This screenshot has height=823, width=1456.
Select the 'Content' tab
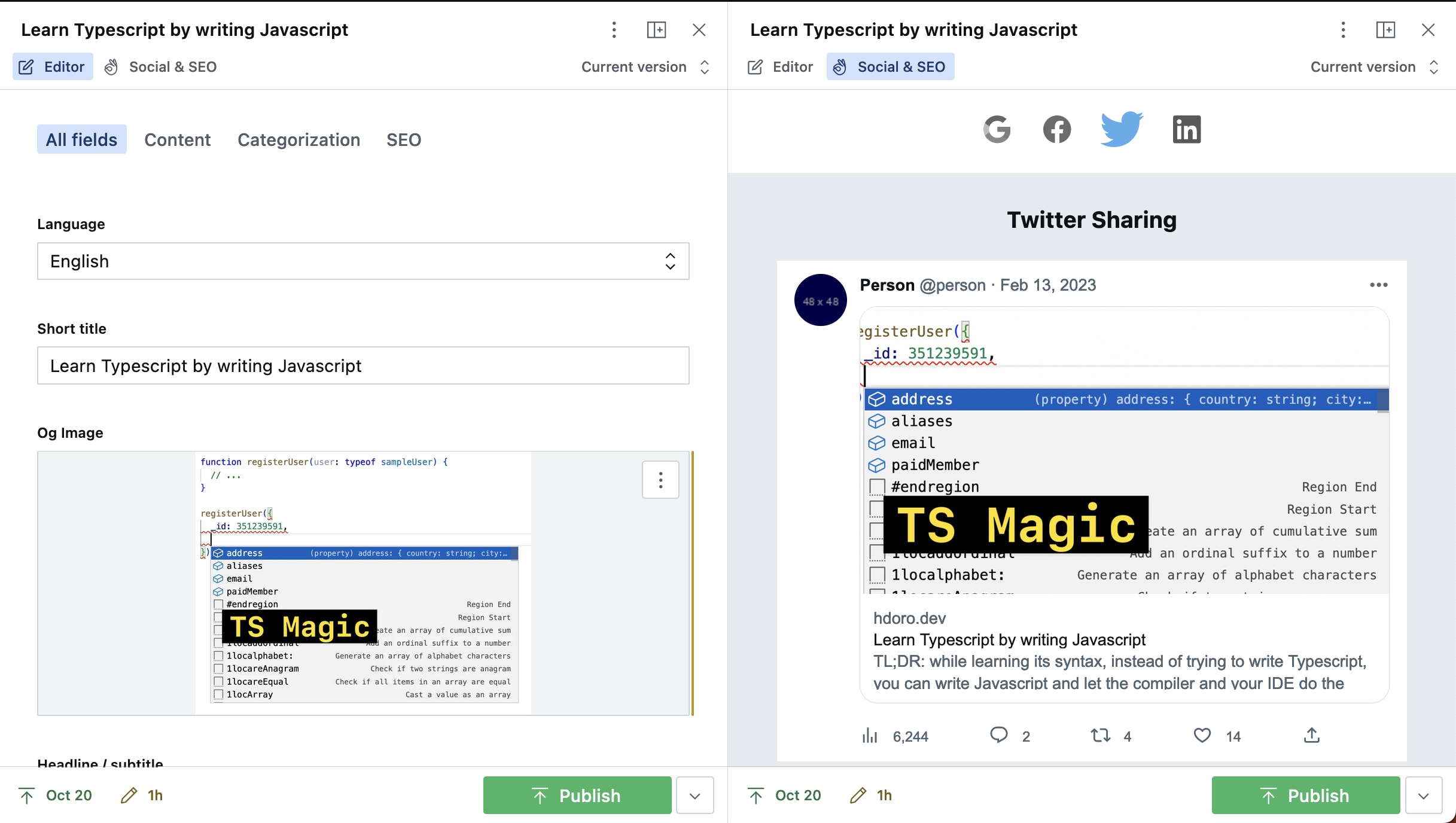point(176,139)
